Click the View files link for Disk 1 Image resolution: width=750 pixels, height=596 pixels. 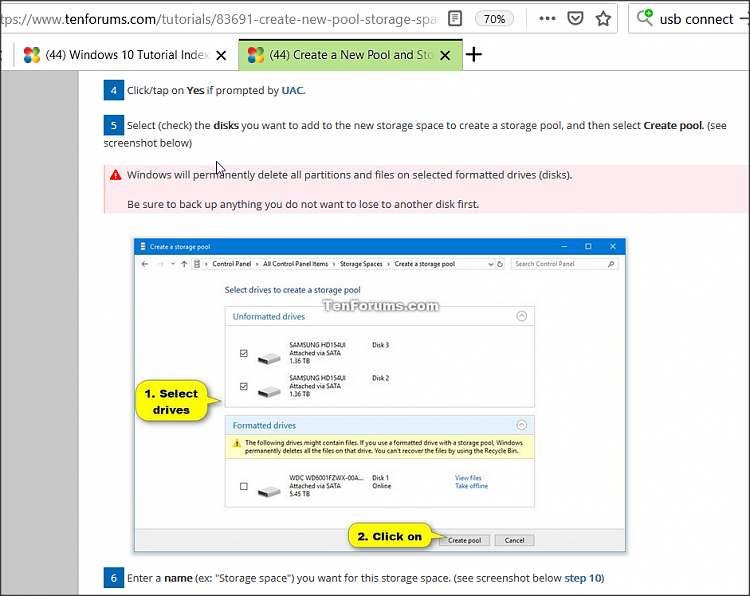click(468, 478)
